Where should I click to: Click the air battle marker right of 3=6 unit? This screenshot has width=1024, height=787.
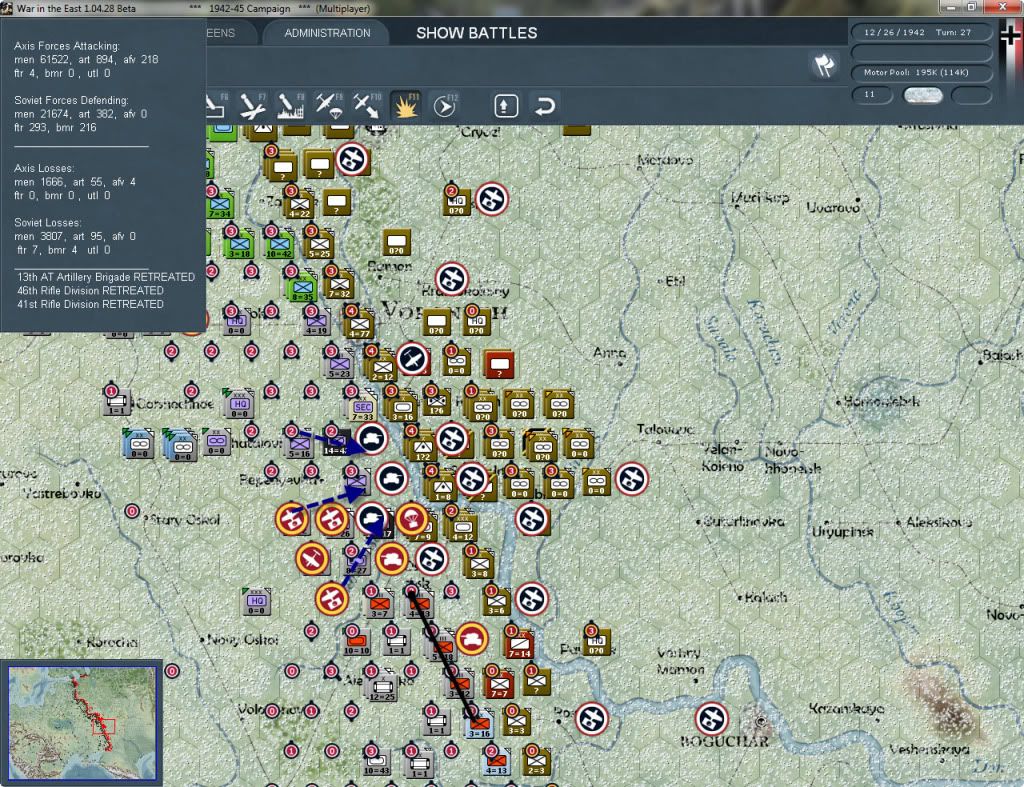pos(532,599)
